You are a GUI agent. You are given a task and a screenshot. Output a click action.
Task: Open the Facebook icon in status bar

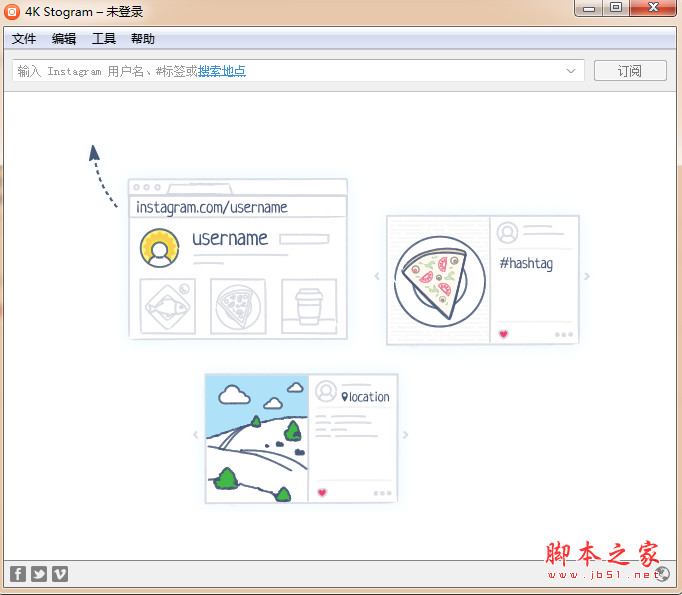click(18, 574)
